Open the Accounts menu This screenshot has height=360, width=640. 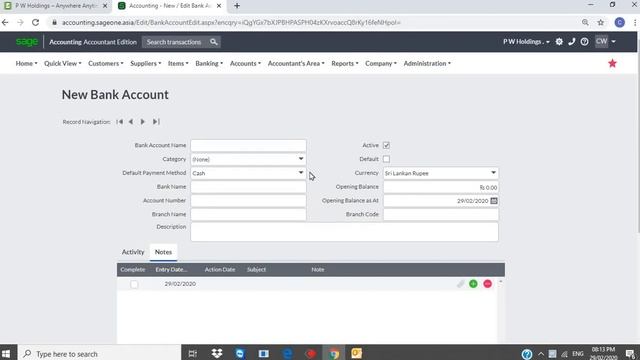tap(245, 63)
